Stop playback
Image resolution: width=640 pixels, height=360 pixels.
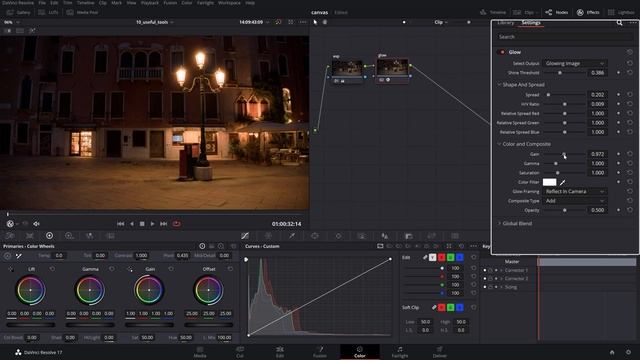142,224
